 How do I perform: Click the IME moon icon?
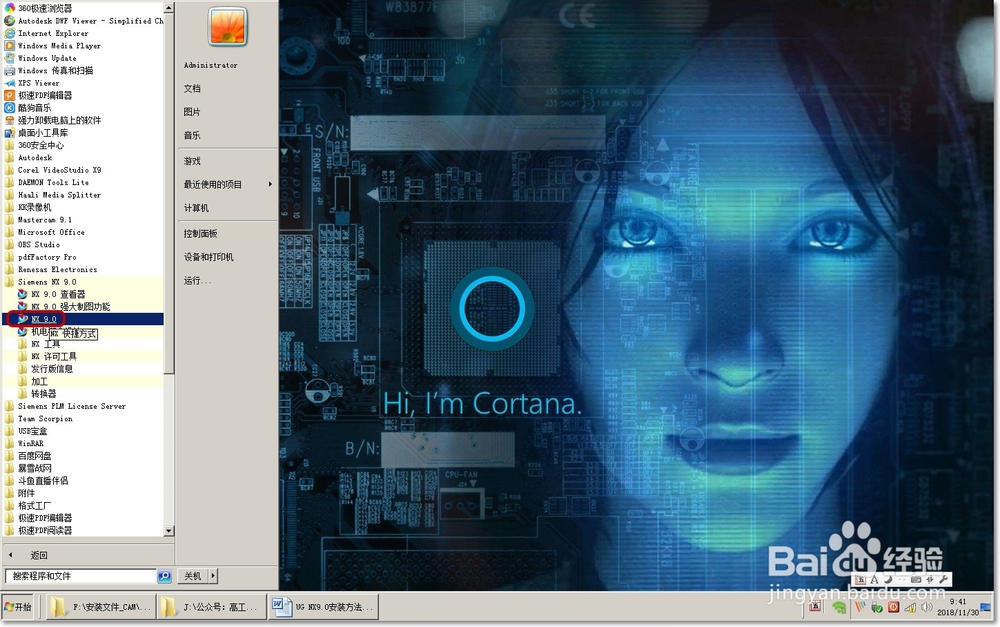click(887, 579)
